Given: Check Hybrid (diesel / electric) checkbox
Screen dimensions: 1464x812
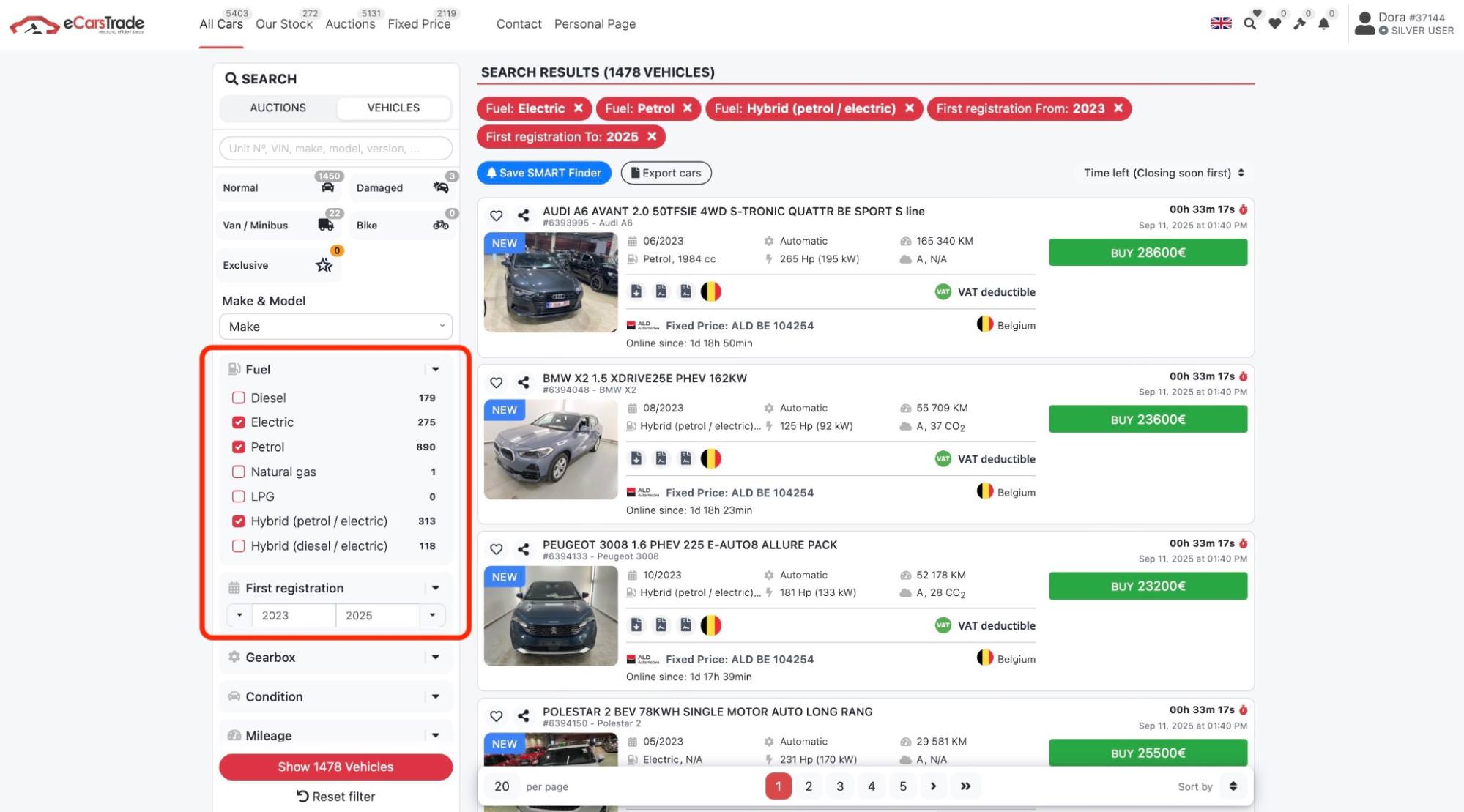Looking at the screenshot, I should (239, 545).
